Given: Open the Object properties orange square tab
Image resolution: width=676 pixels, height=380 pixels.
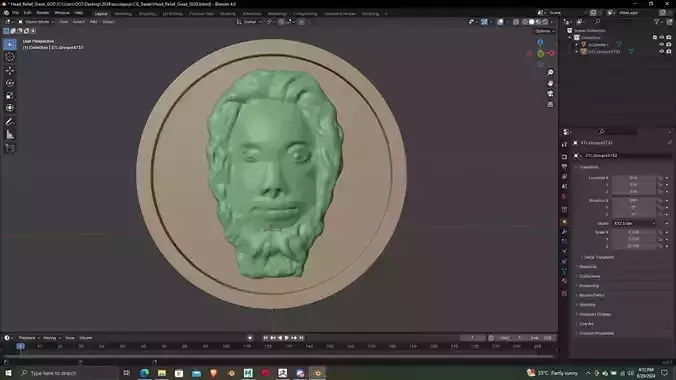Looking at the screenshot, I should 564,221.
